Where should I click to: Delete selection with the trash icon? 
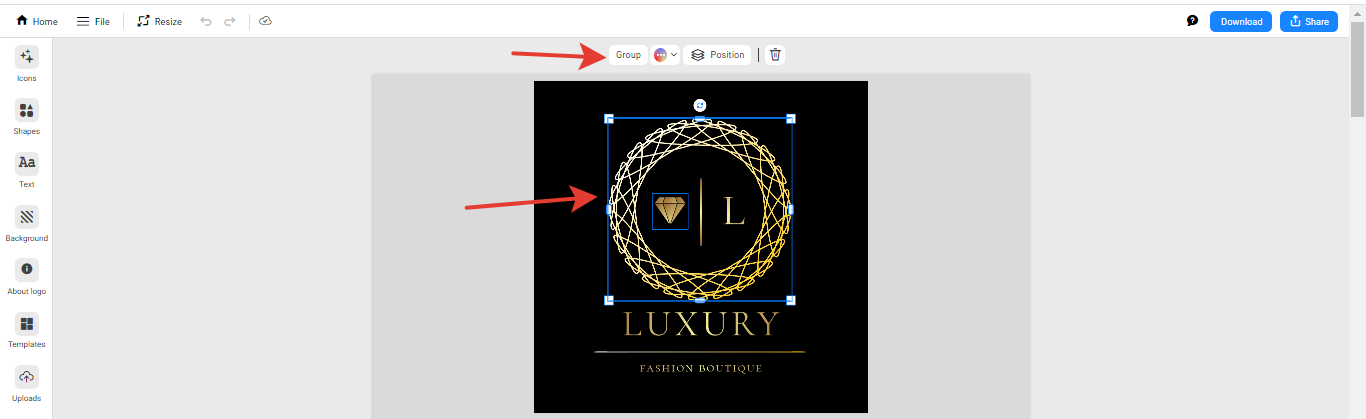coord(775,55)
